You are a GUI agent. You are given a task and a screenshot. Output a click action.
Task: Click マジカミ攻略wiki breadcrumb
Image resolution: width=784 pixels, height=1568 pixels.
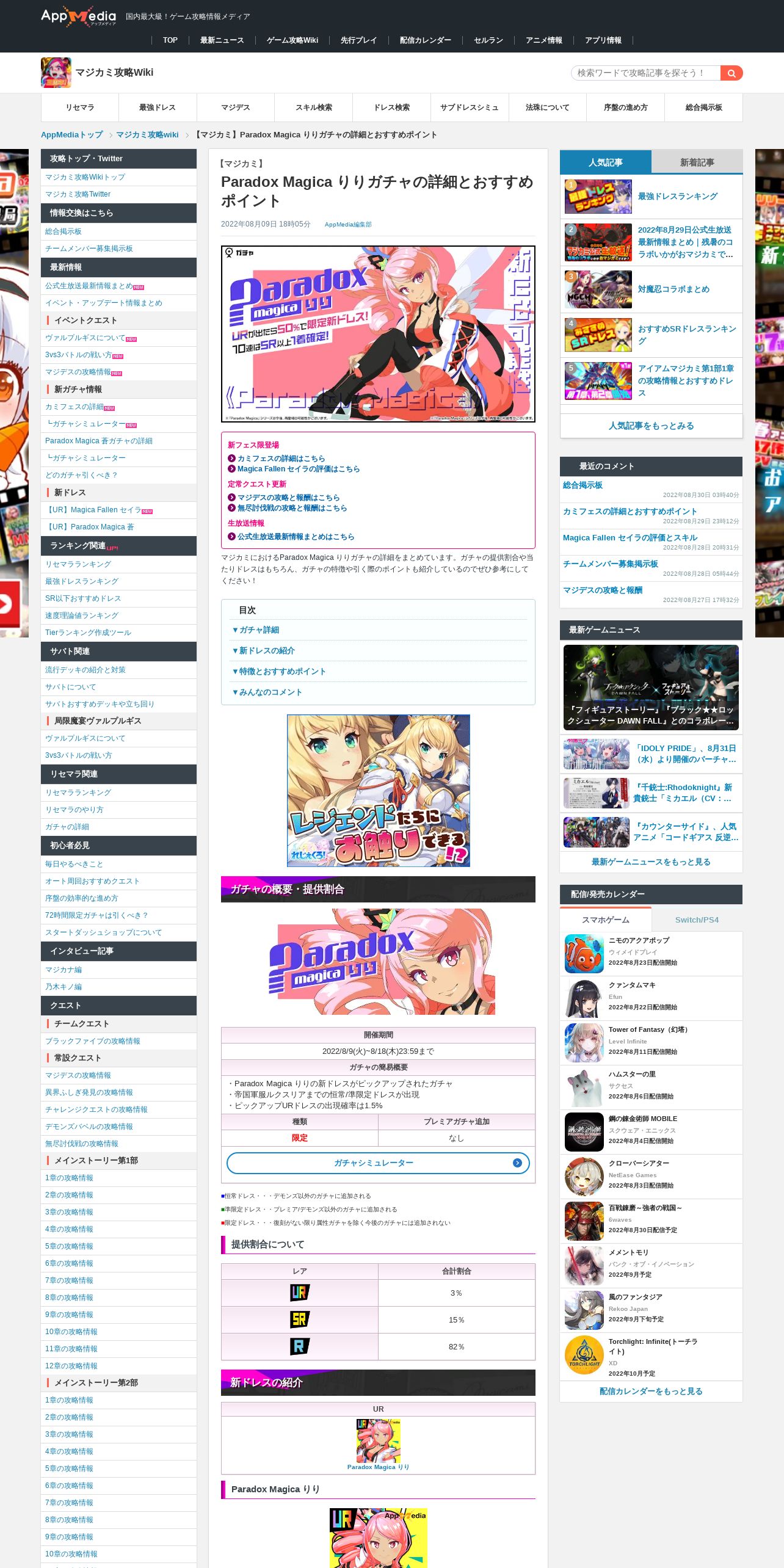147,135
